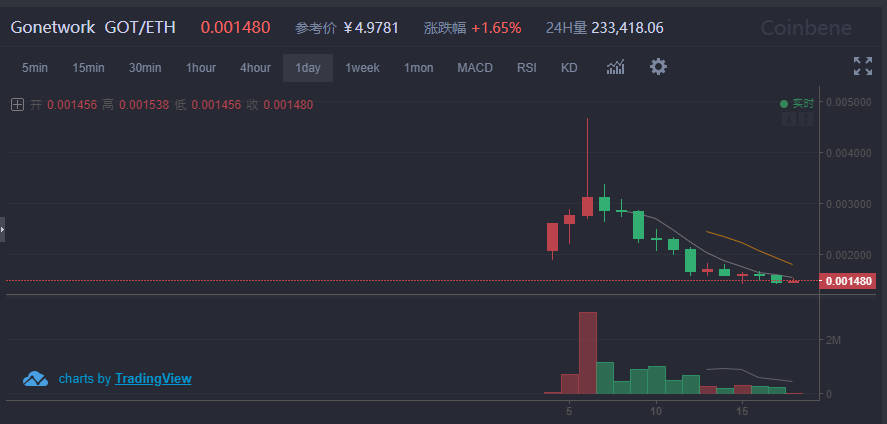Click the 0.001480 current price label
Viewport: 887px width, 424px height.
pos(848,281)
